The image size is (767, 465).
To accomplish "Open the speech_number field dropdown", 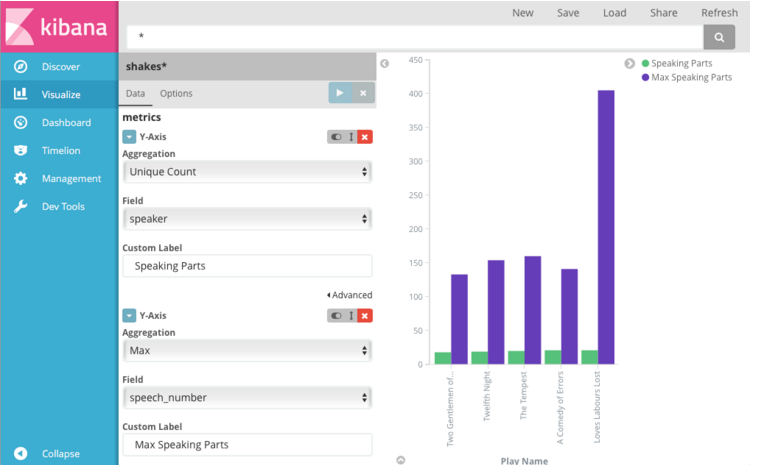I will (x=247, y=398).
